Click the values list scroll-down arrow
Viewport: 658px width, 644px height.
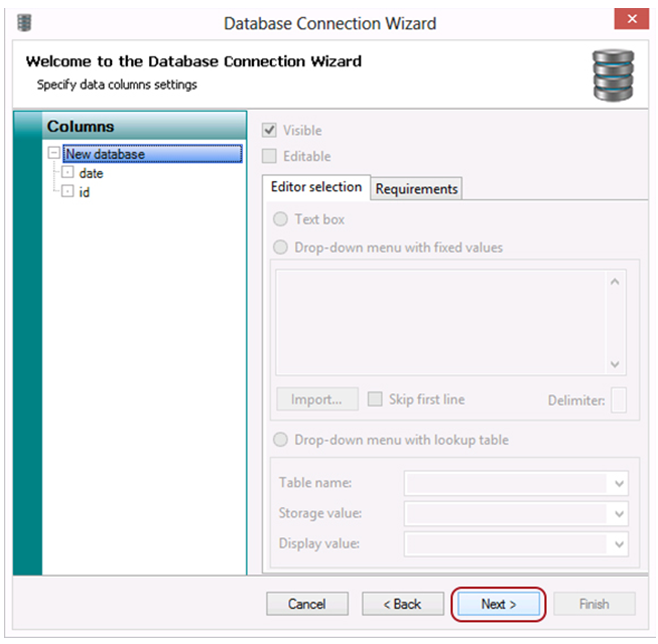click(x=615, y=364)
